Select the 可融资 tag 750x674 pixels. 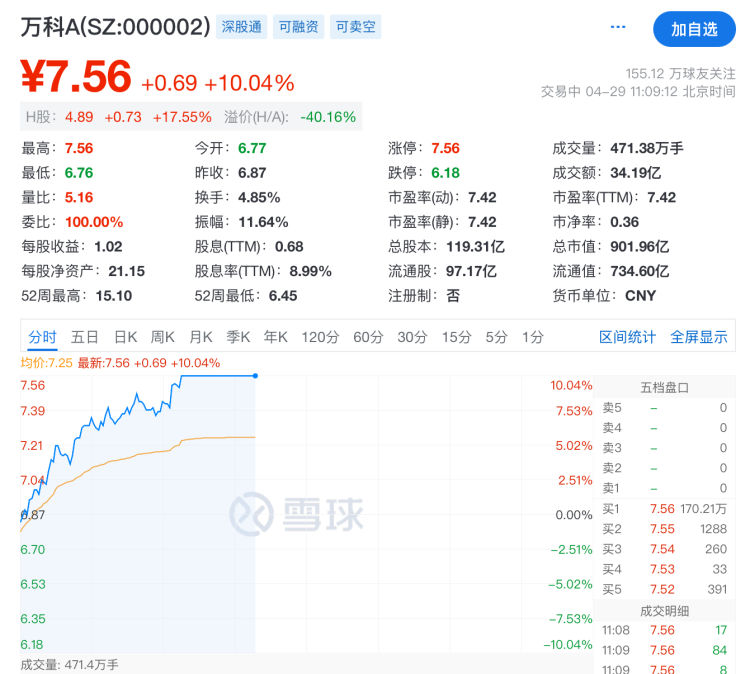click(298, 27)
